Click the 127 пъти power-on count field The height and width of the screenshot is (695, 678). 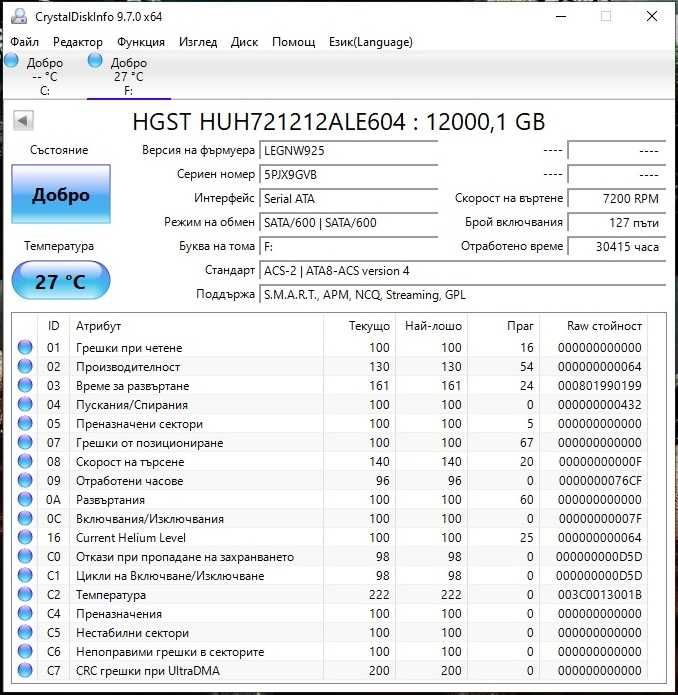coord(616,223)
